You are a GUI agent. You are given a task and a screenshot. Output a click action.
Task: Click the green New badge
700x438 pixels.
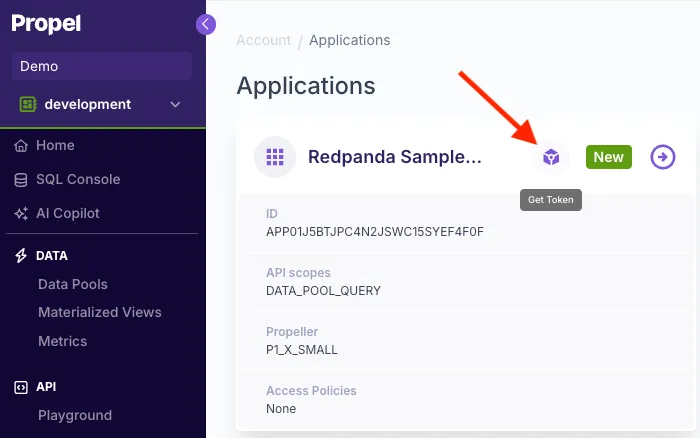608,157
